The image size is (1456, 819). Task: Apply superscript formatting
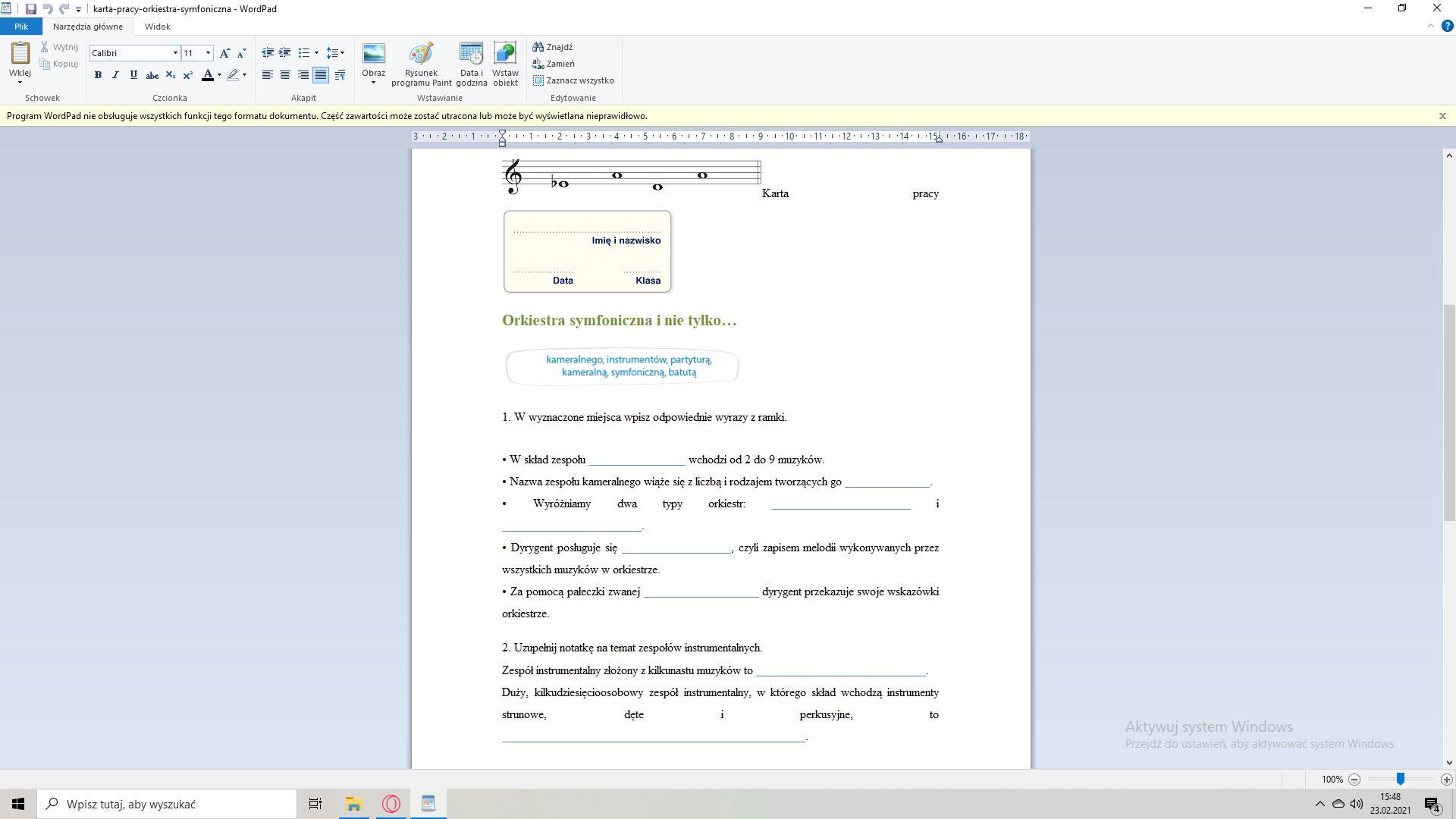(x=187, y=75)
